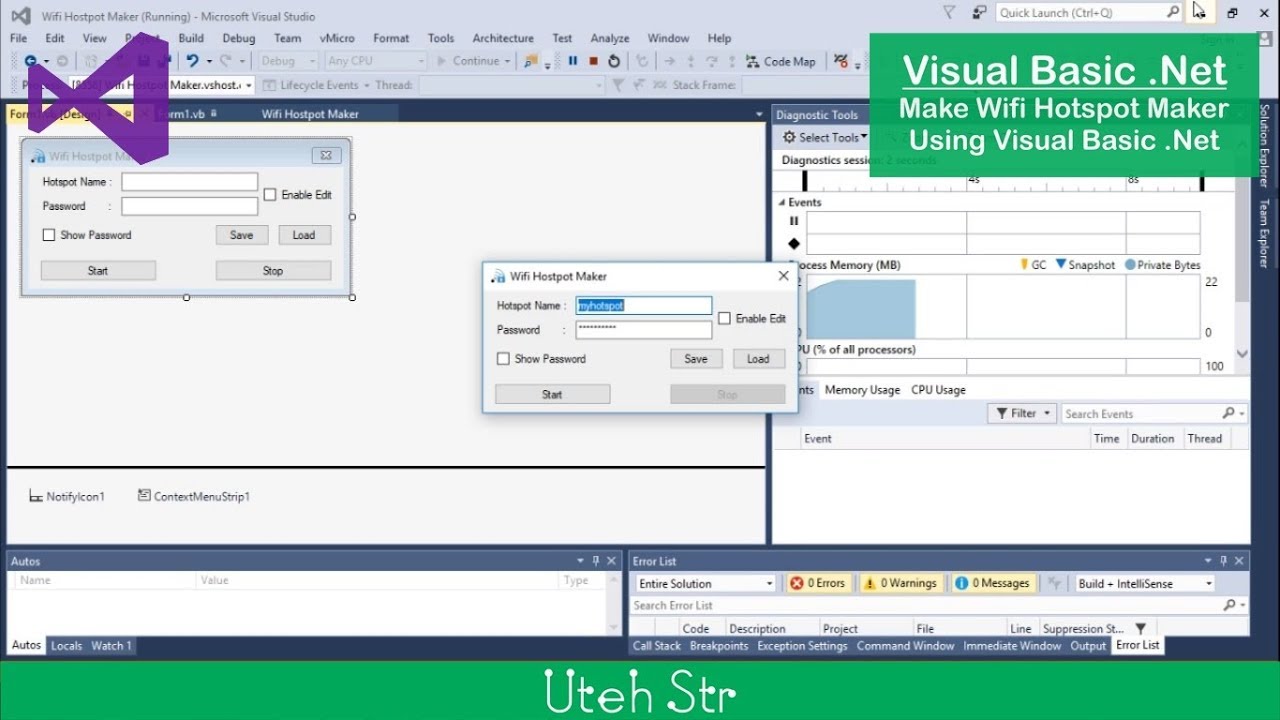Select the Stop button on the designer form

[273, 271]
